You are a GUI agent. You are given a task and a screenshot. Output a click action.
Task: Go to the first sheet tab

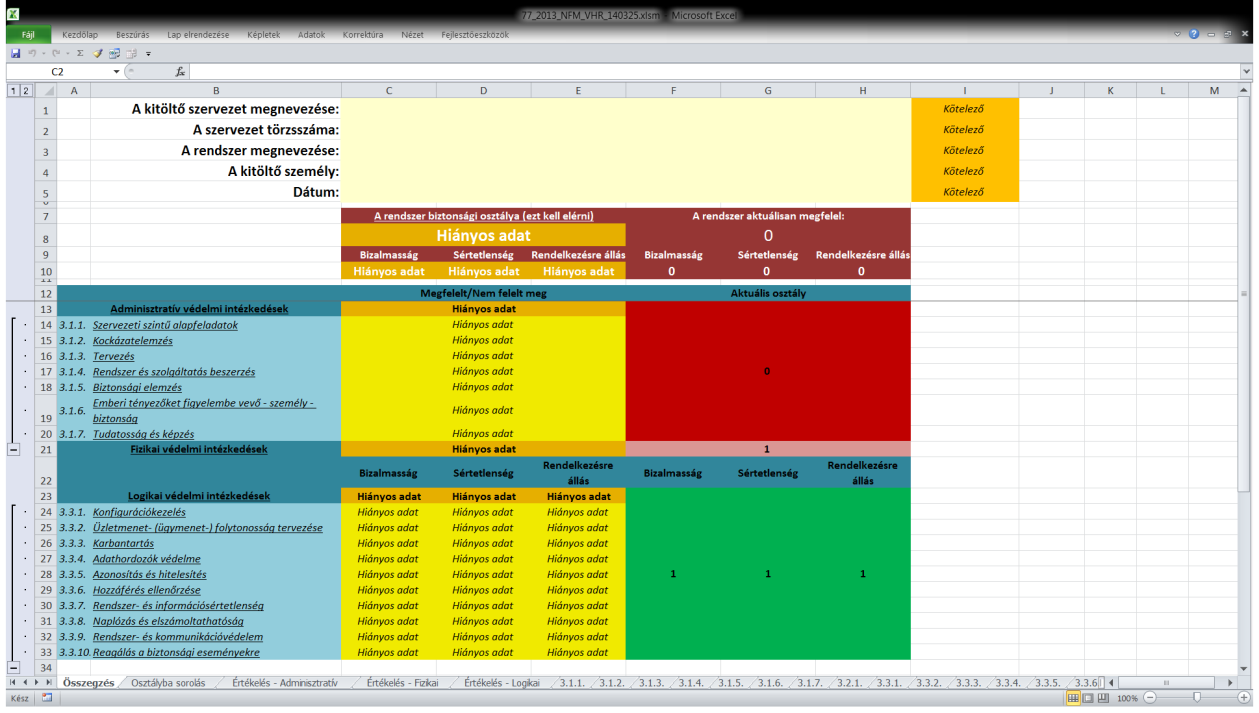(x=12, y=683)
